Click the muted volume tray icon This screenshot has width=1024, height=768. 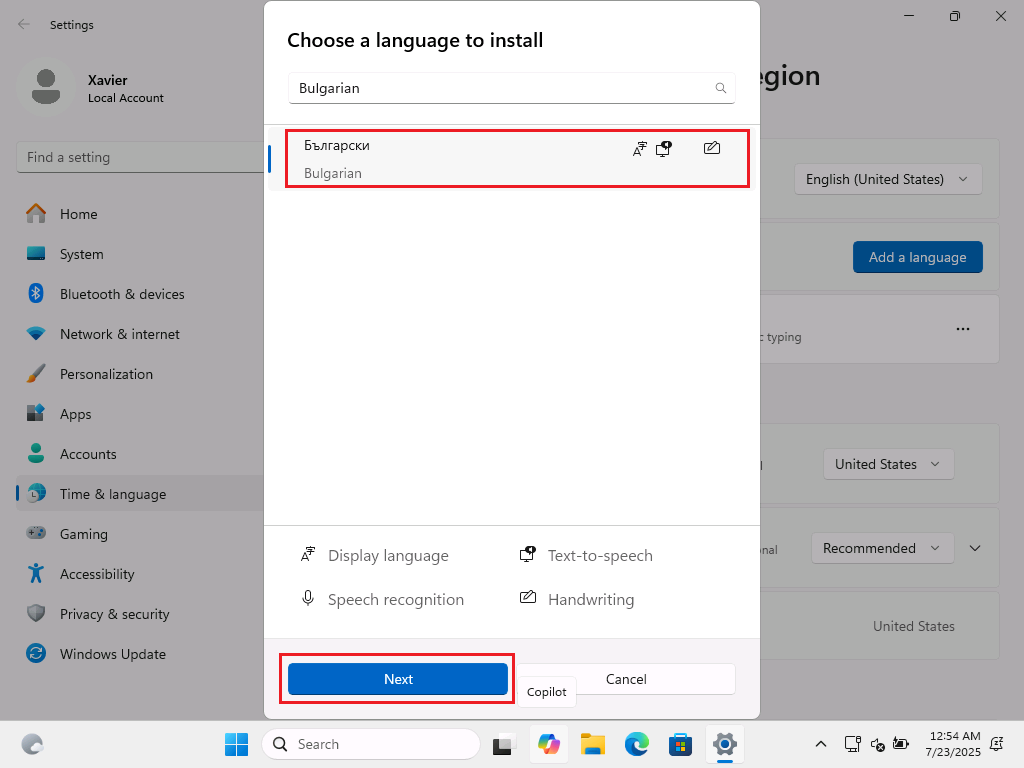coord(878,744)
